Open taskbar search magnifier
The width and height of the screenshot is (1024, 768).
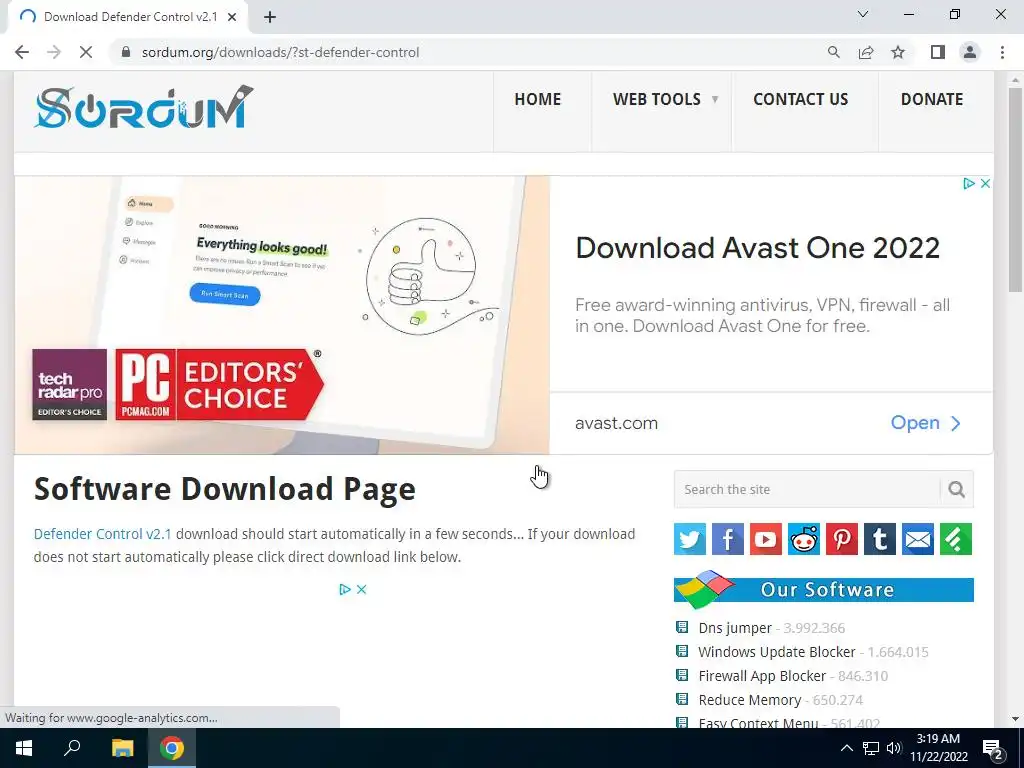point(72,748)
